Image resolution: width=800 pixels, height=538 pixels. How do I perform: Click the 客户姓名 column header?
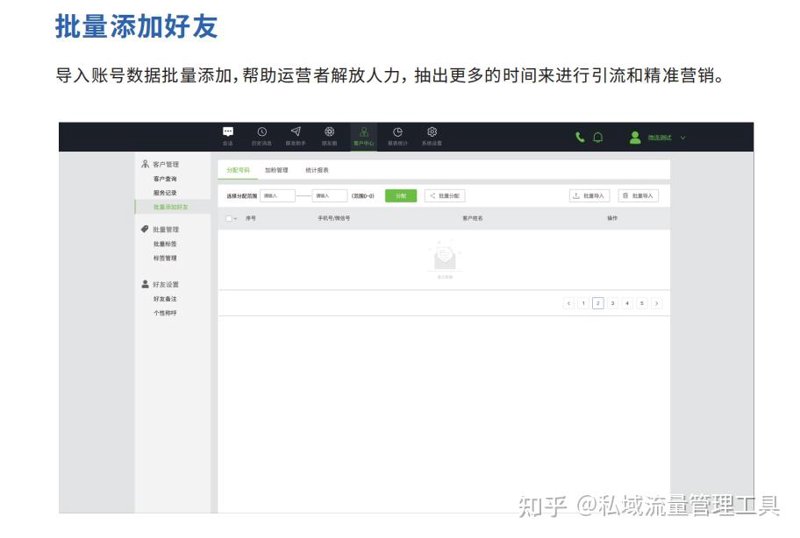pos(472,218)
